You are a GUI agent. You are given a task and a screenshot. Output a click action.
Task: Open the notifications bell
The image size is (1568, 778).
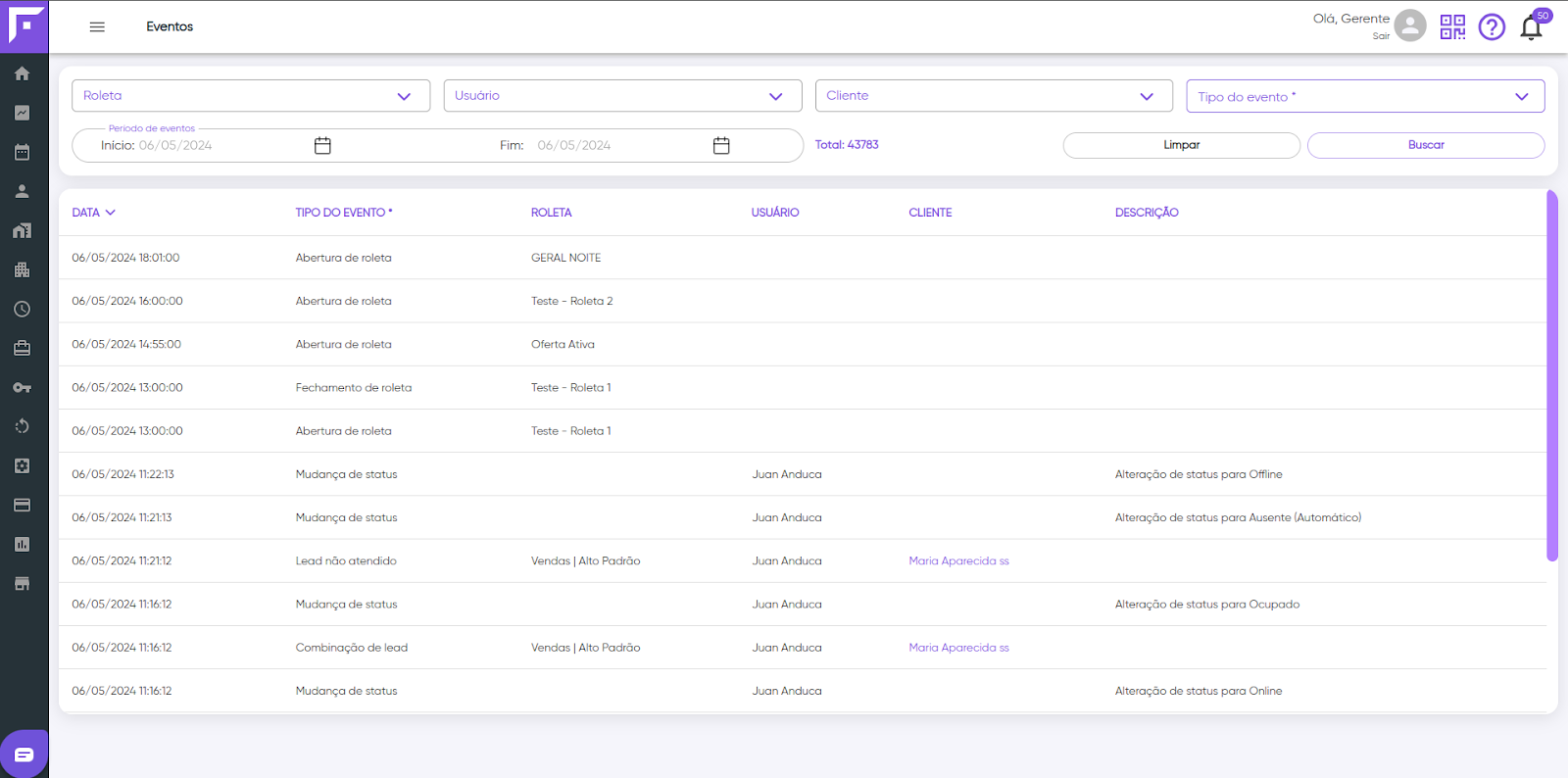pyautogui.click(x=1532, y=26)
